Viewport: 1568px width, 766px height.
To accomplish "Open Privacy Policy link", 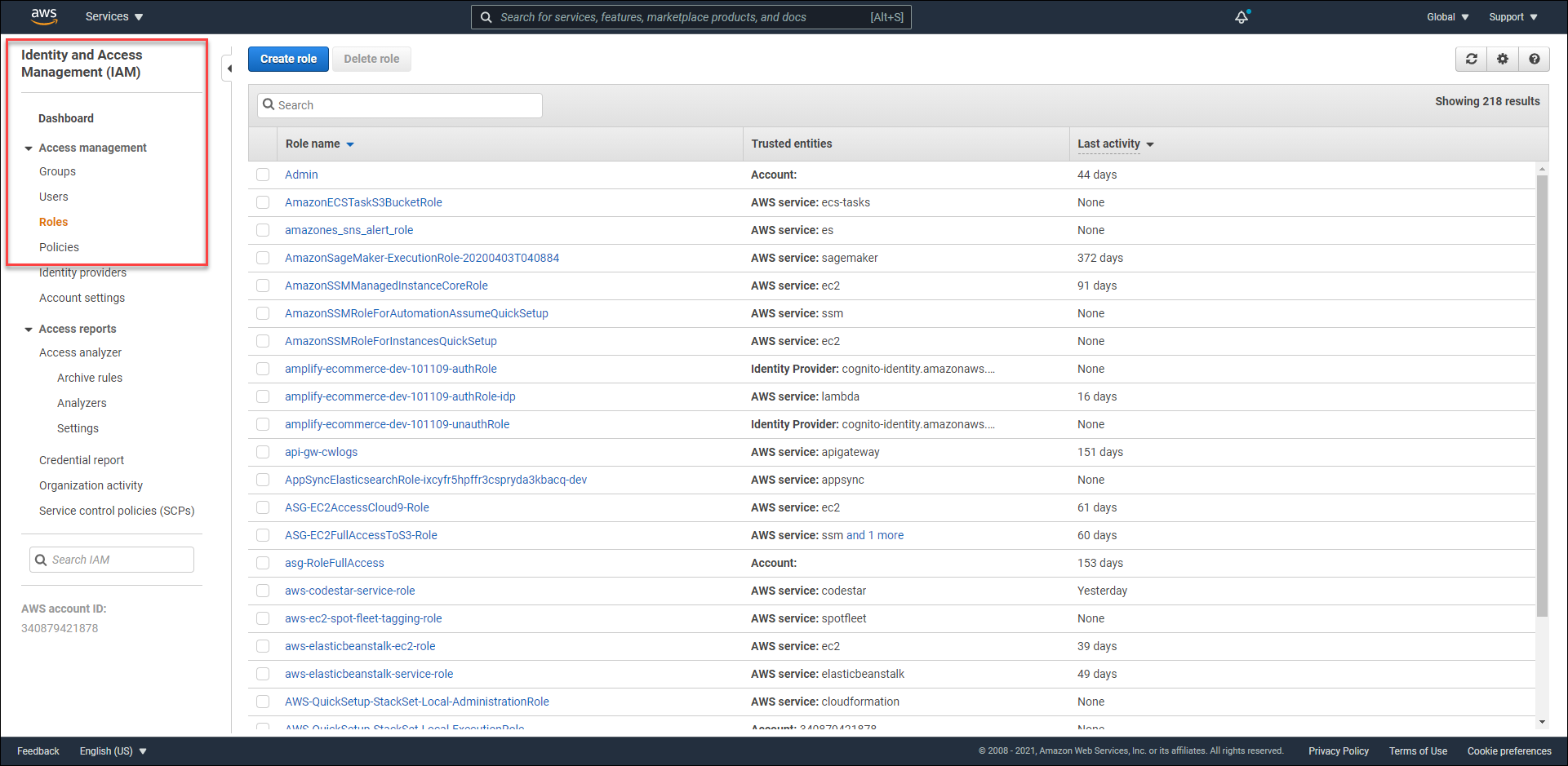I will click(1339, 751).
